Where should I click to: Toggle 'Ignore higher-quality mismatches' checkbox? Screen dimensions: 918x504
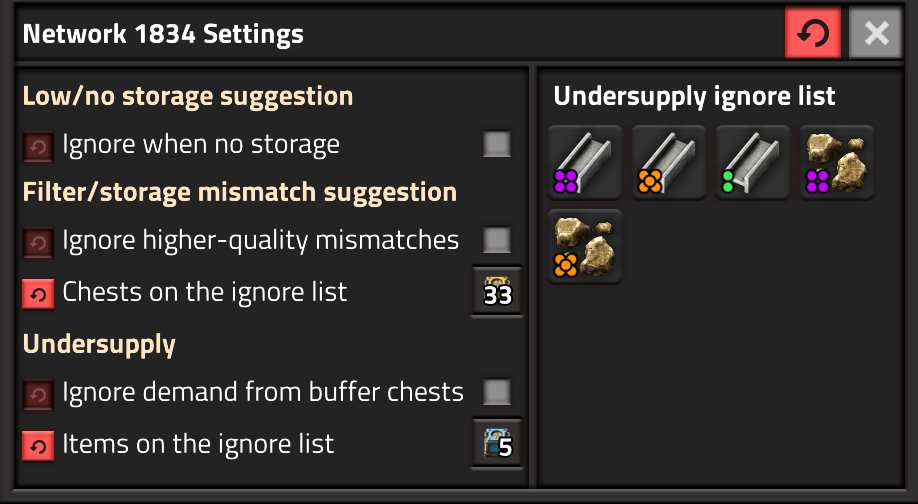[x=497, y=240]
